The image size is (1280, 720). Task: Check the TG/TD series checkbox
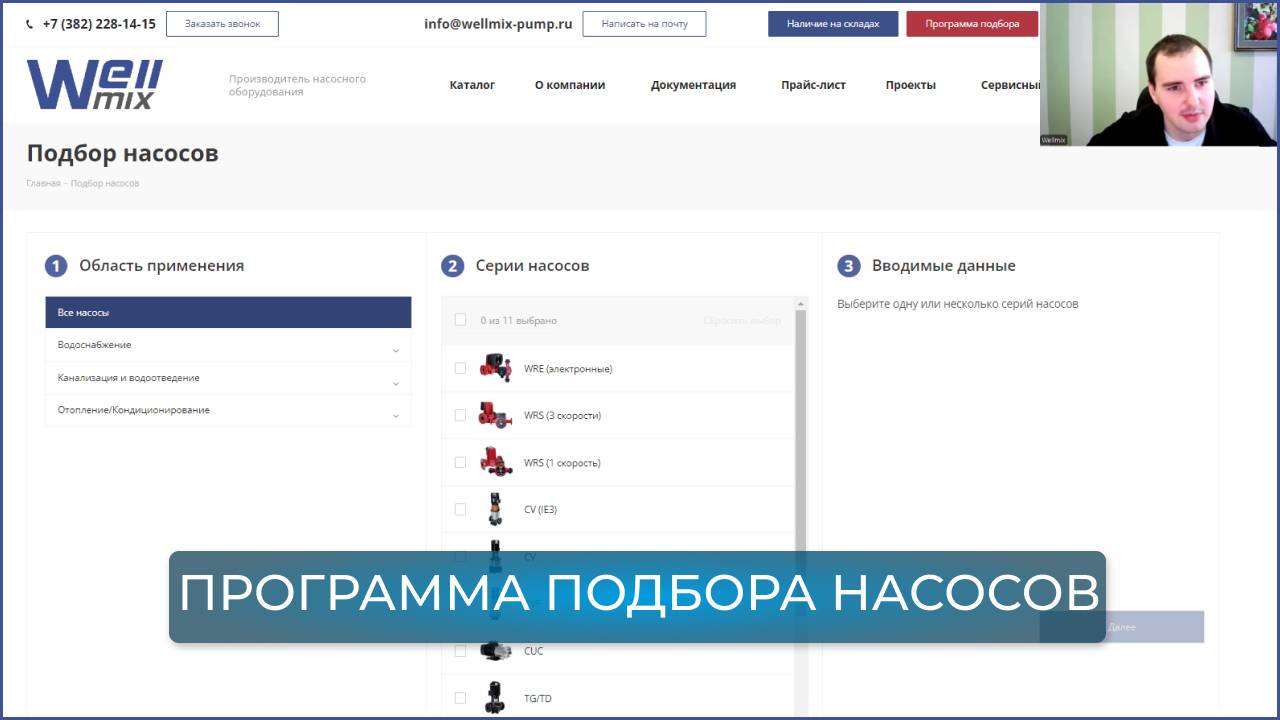[x=460, y=698]
